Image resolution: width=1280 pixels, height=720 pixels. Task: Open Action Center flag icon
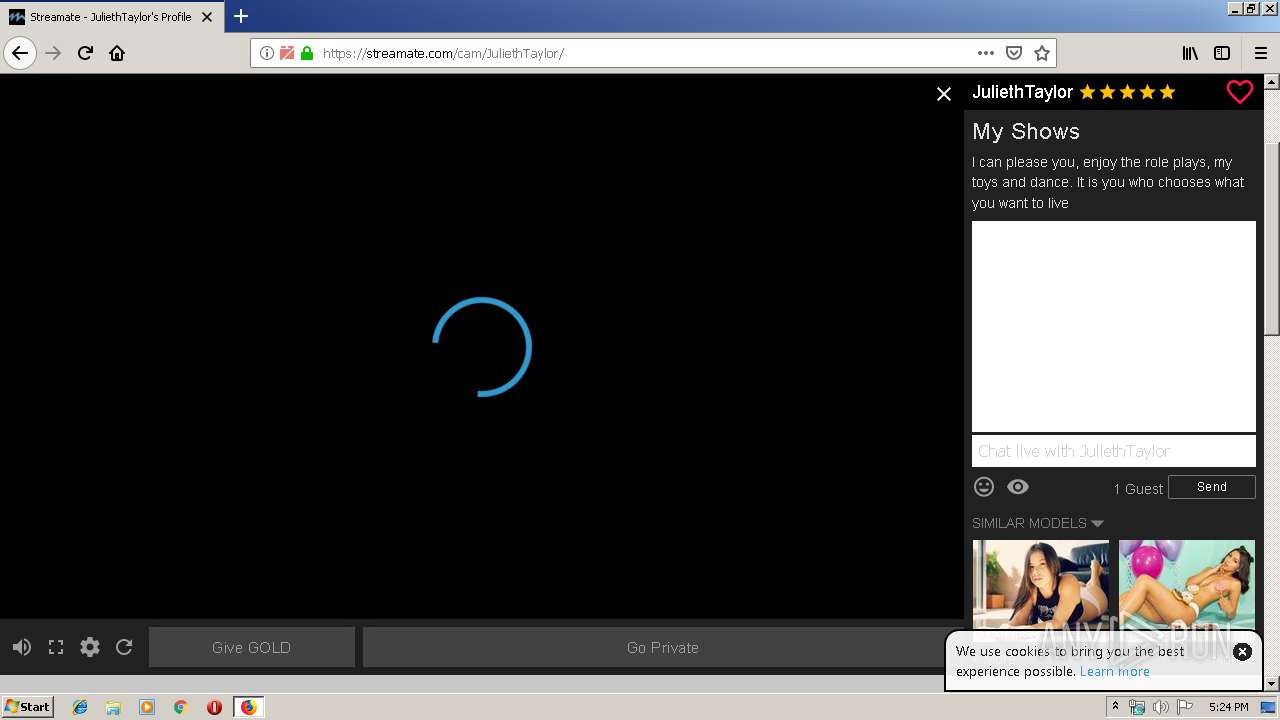[1183, 707]
